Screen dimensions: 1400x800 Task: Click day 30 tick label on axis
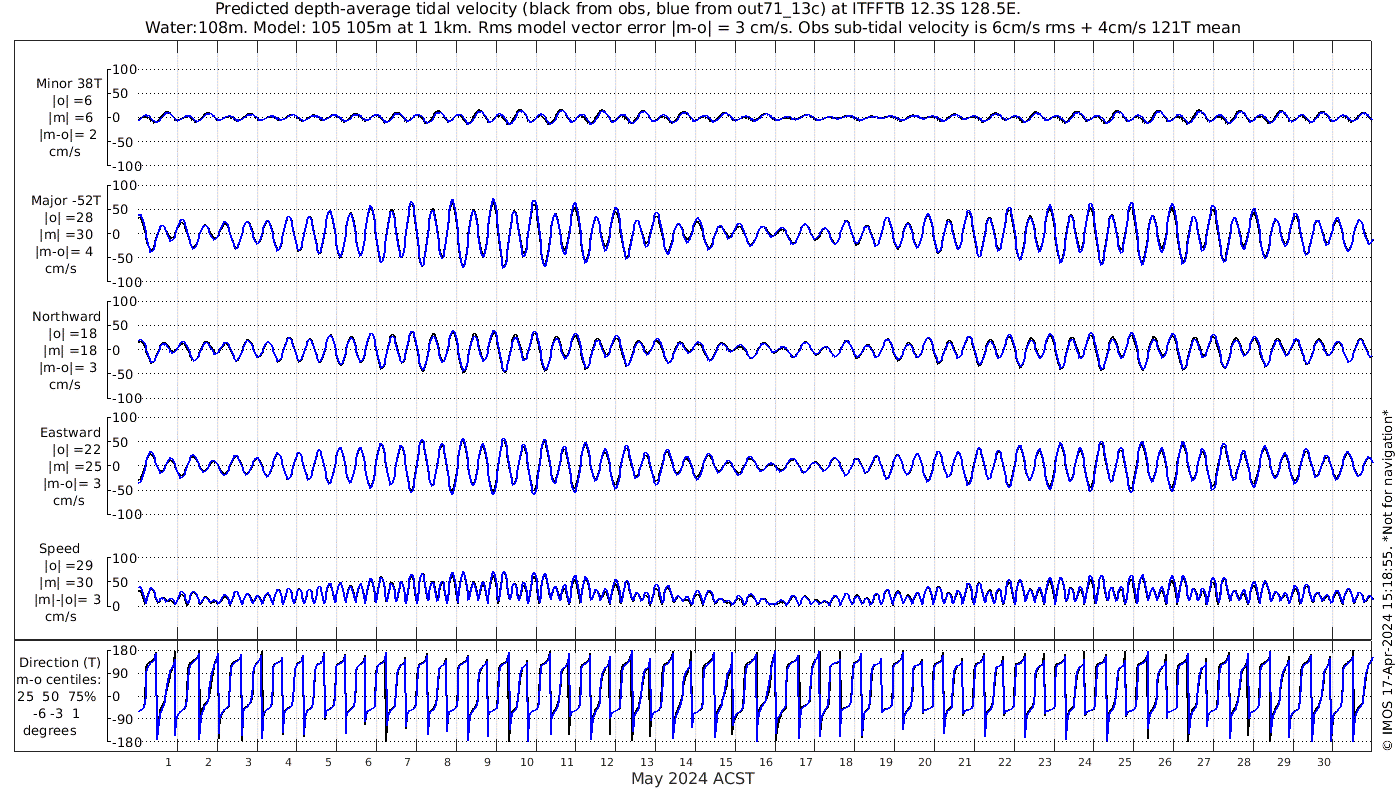(x=1324, y=762)
